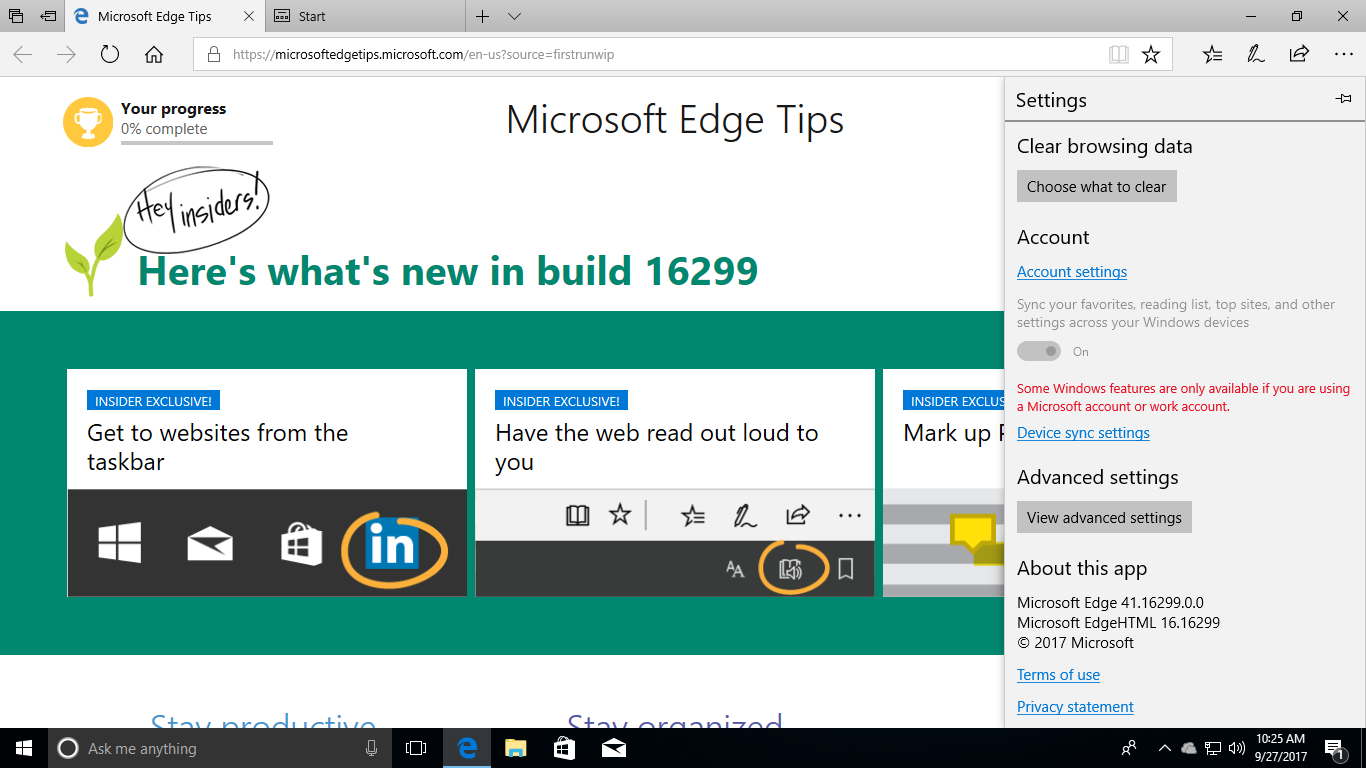
Task: Click the volume speaker tray icon
Action: (1237, 748)
